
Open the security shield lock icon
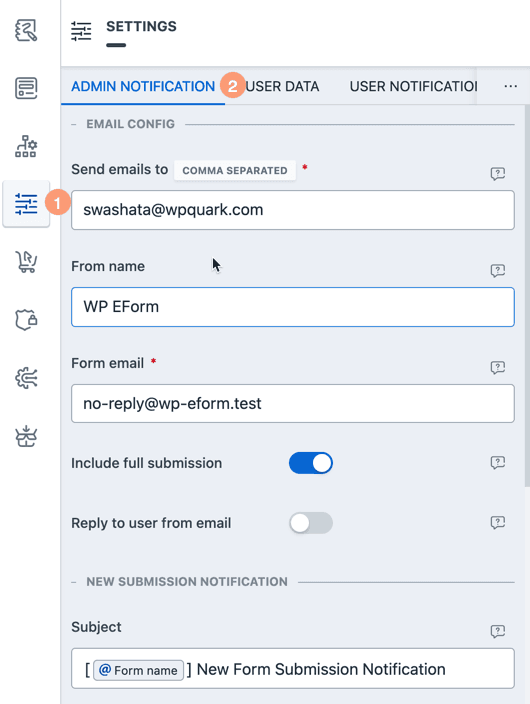click(x=26, y=320)
